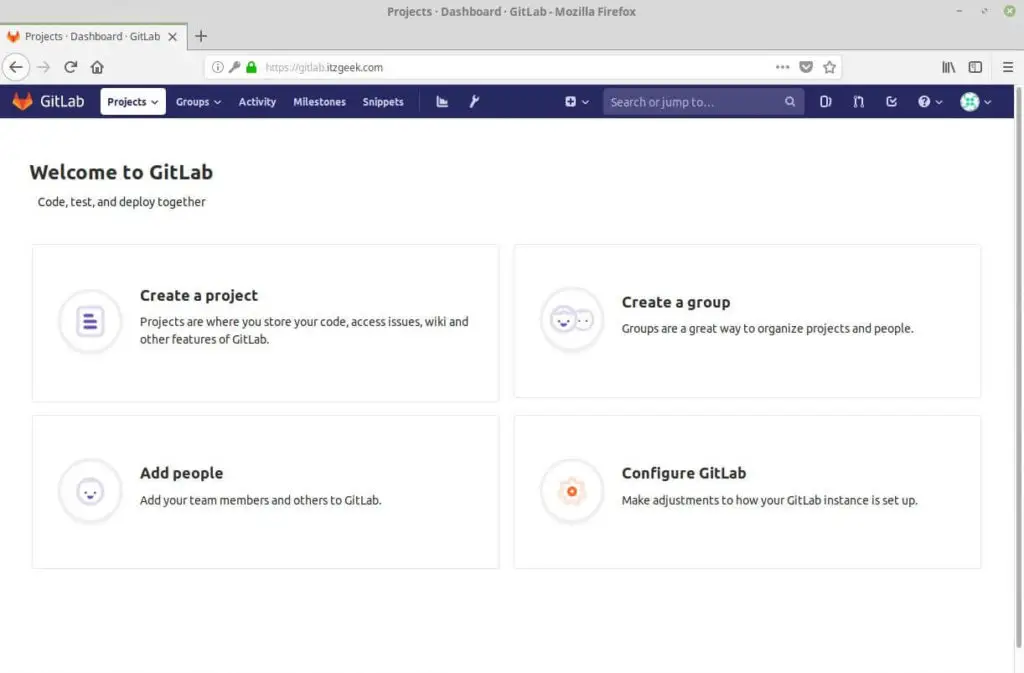Select the Create a project card
The height and width of the screenshot is (673, 1024).
[265, 323]
